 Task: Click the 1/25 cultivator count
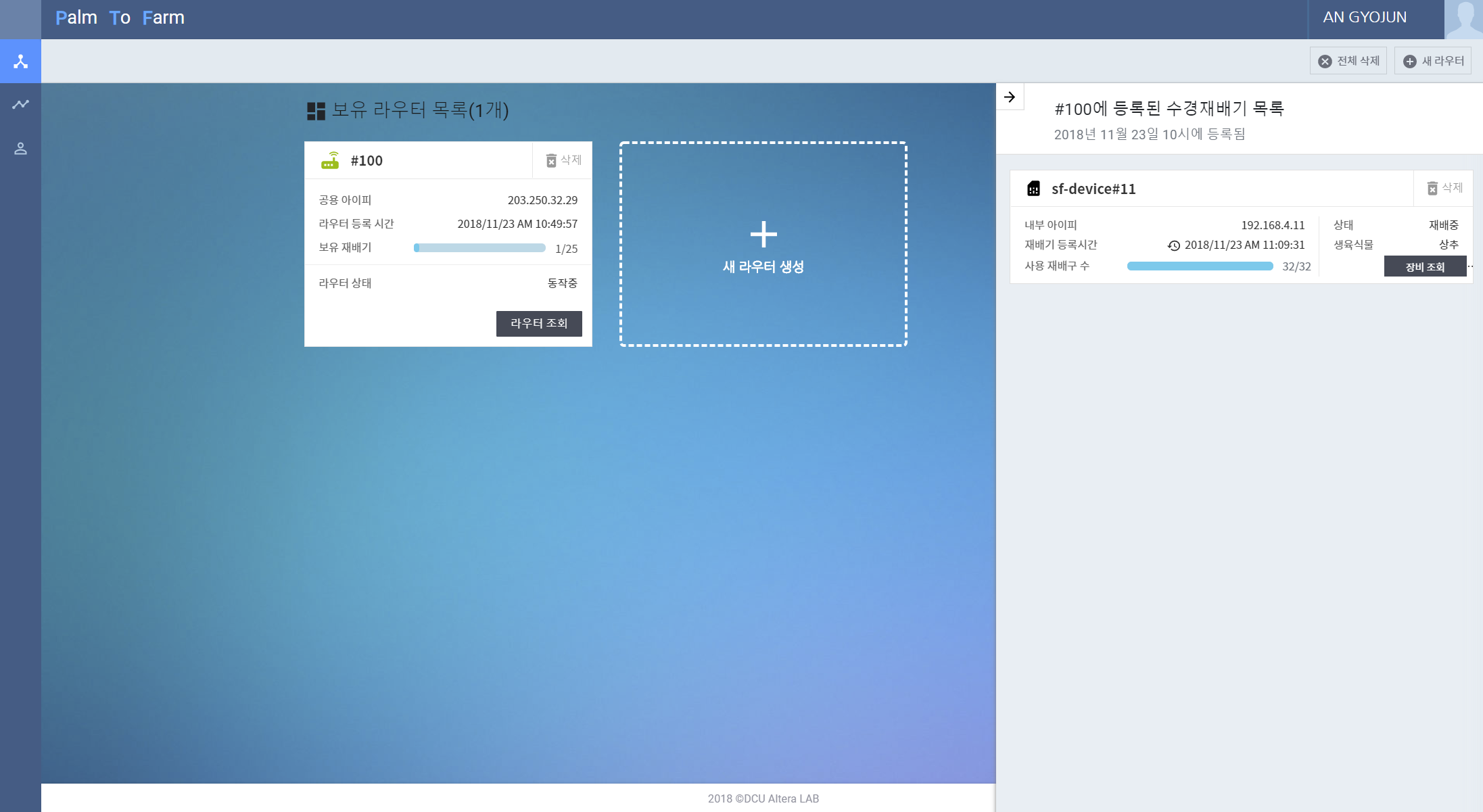coord(566,249)
